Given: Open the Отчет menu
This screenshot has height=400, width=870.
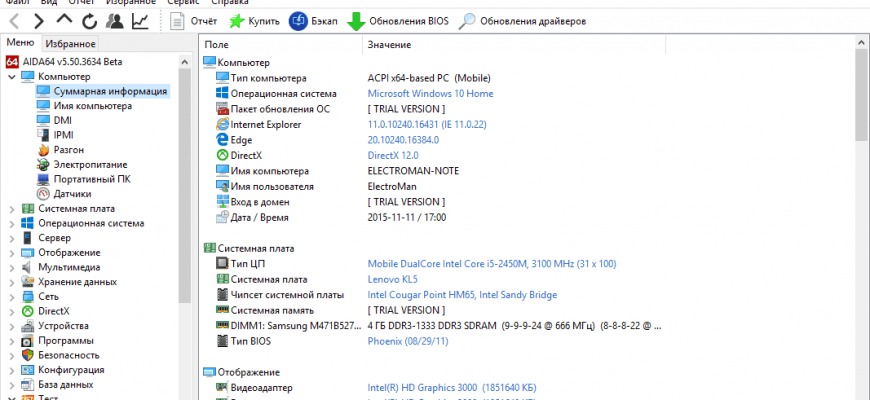Looking at the screenshot, I should click(81, 2).
